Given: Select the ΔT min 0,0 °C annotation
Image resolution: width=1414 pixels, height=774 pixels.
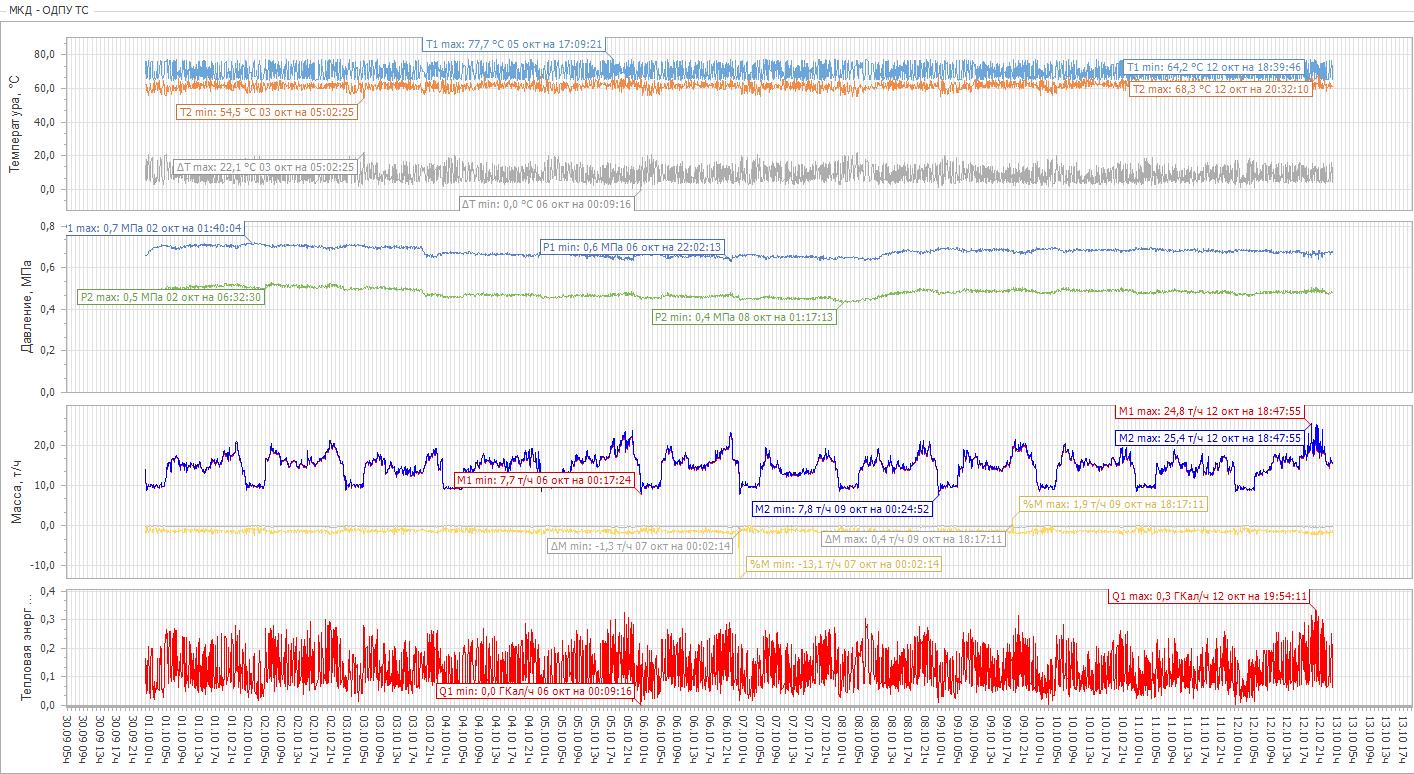Looking at the screenshot, I should point(546,203).
